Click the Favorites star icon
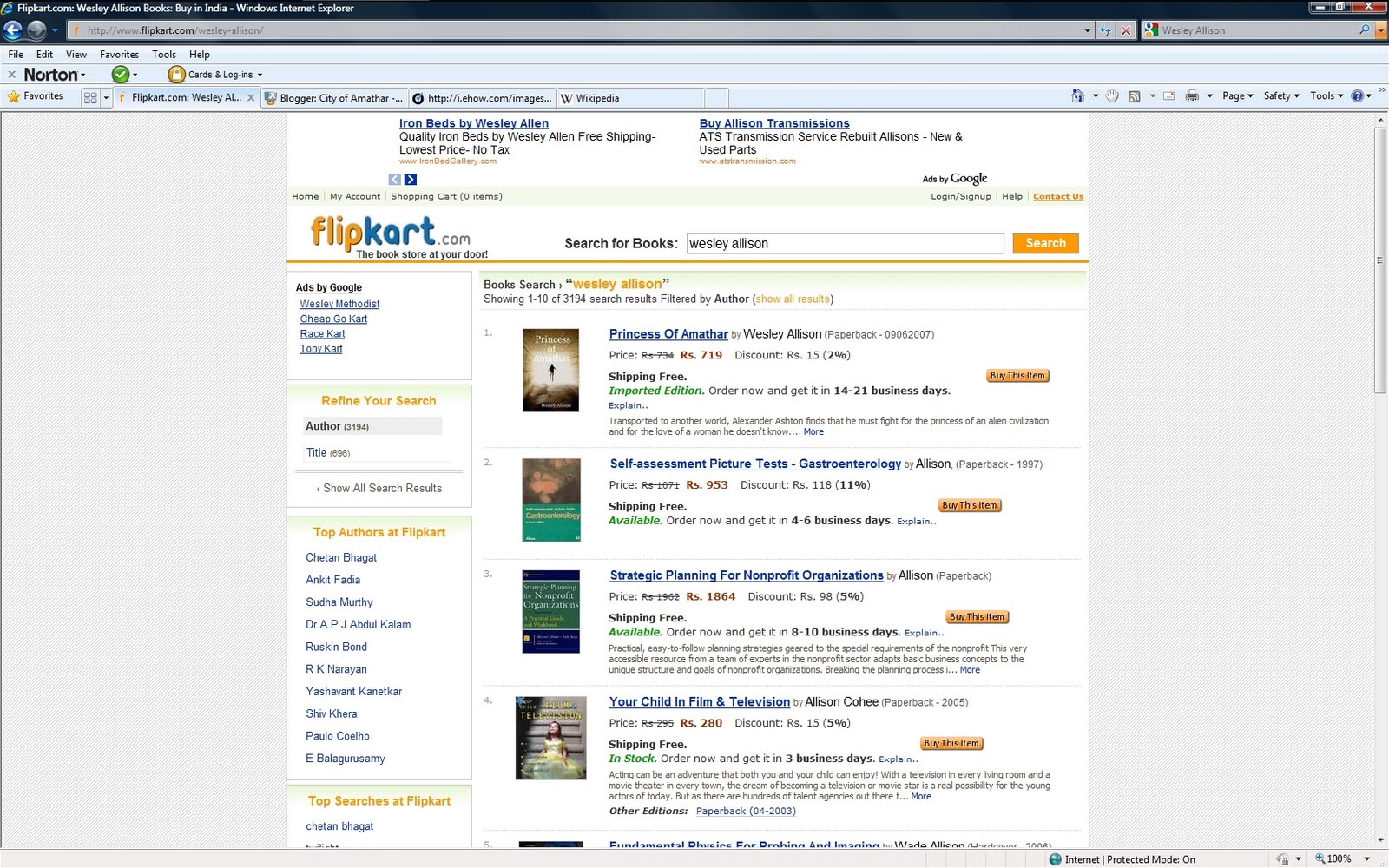This screenshot has width=1389, height=868. click(14, 96)
